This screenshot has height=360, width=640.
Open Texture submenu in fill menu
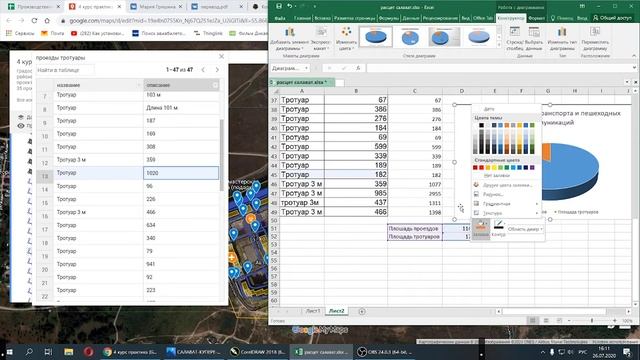506,213
